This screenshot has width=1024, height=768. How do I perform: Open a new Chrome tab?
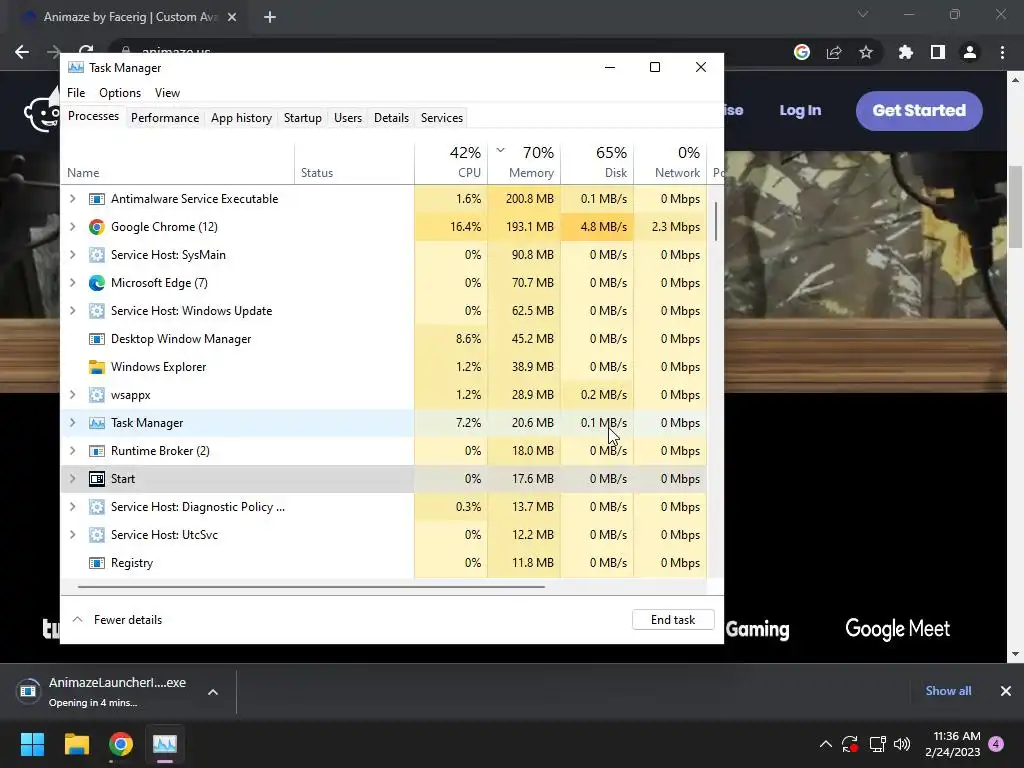[270, 17]
